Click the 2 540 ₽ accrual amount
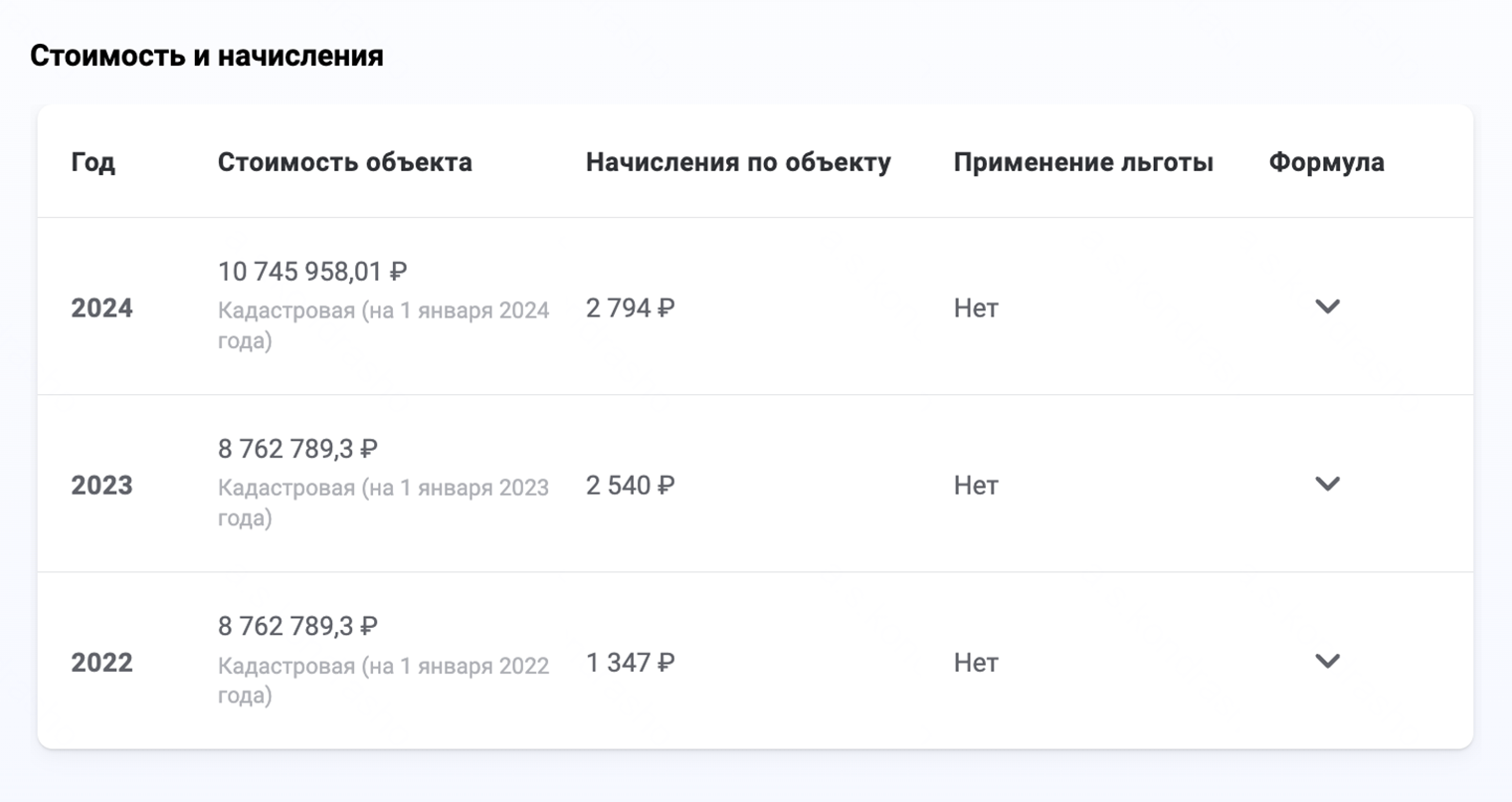Image resolution: width=1512 pixels, height=802 pixels. [x=629, y=485]
